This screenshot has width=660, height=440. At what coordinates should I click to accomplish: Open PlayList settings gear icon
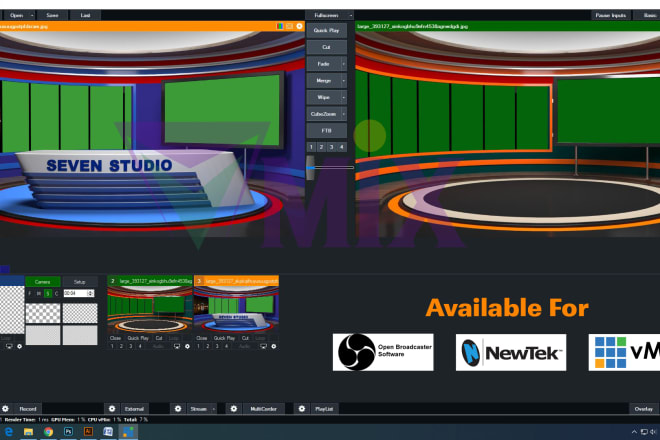[x=302, y=408]
